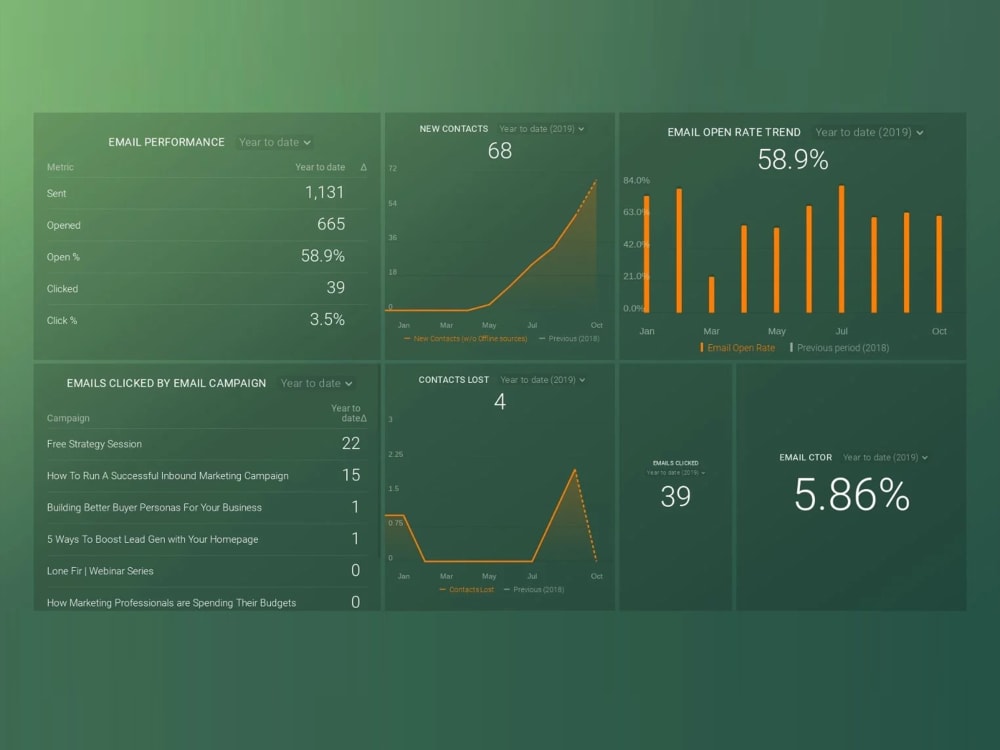Click the 58.9% headline value in Open Rate Trend
This screenshot has height=750, width=1000.
pos(792,159)
